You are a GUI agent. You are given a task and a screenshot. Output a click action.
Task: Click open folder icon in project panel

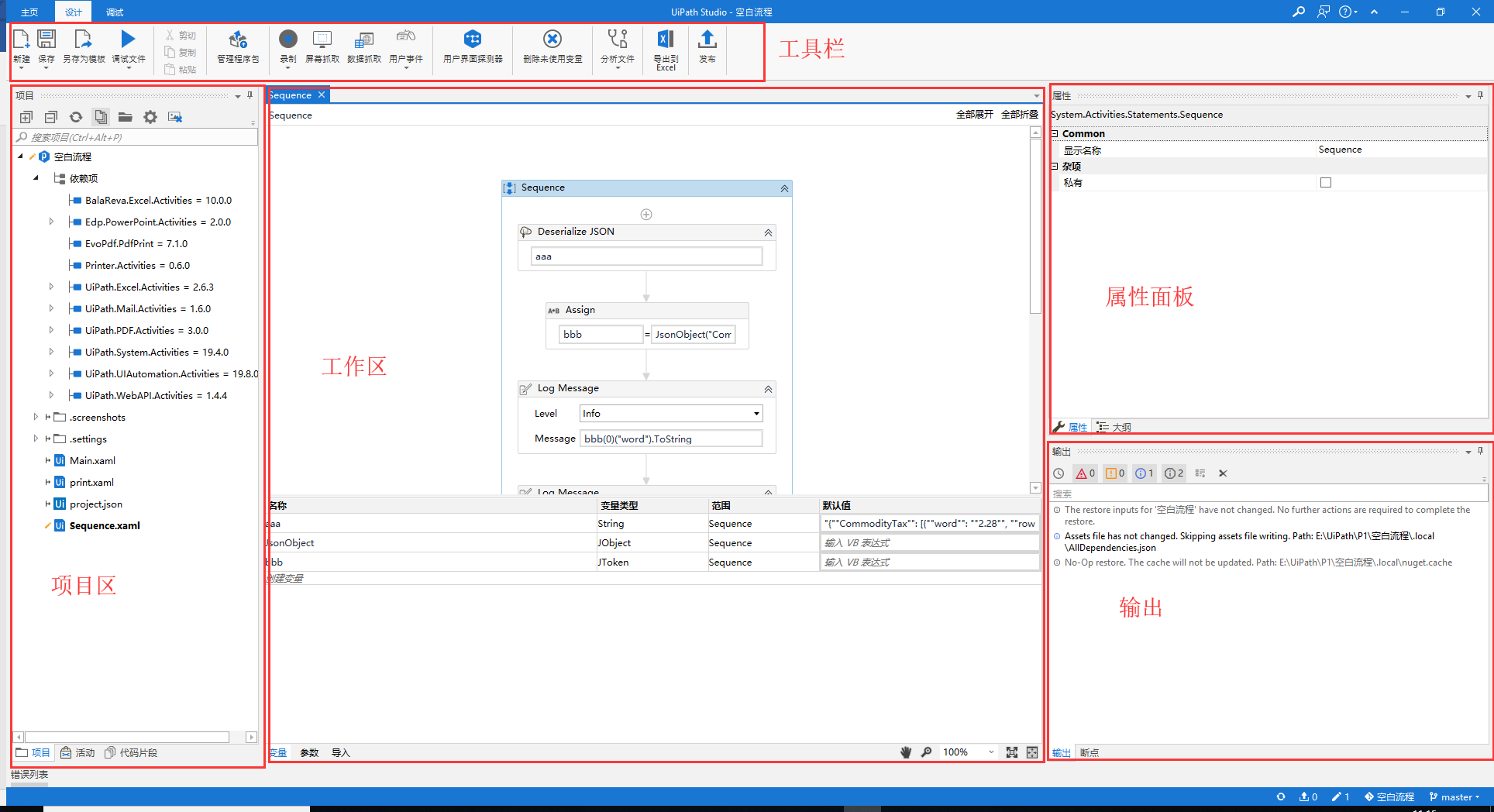[x=126, y=117]
